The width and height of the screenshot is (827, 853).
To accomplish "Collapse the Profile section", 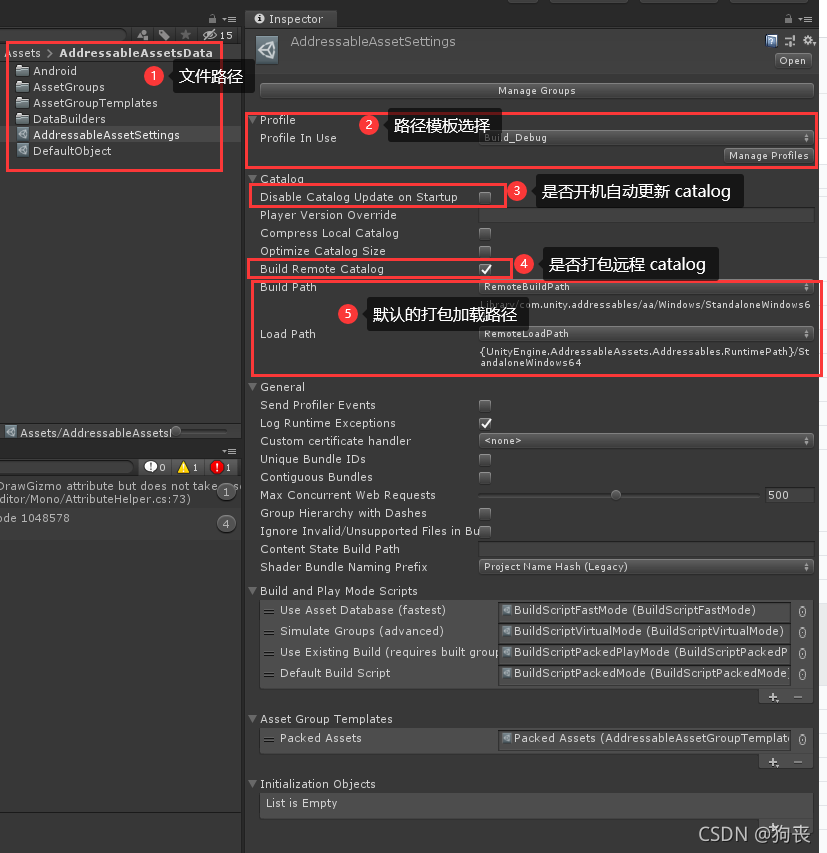I will (x=253, y=120).
